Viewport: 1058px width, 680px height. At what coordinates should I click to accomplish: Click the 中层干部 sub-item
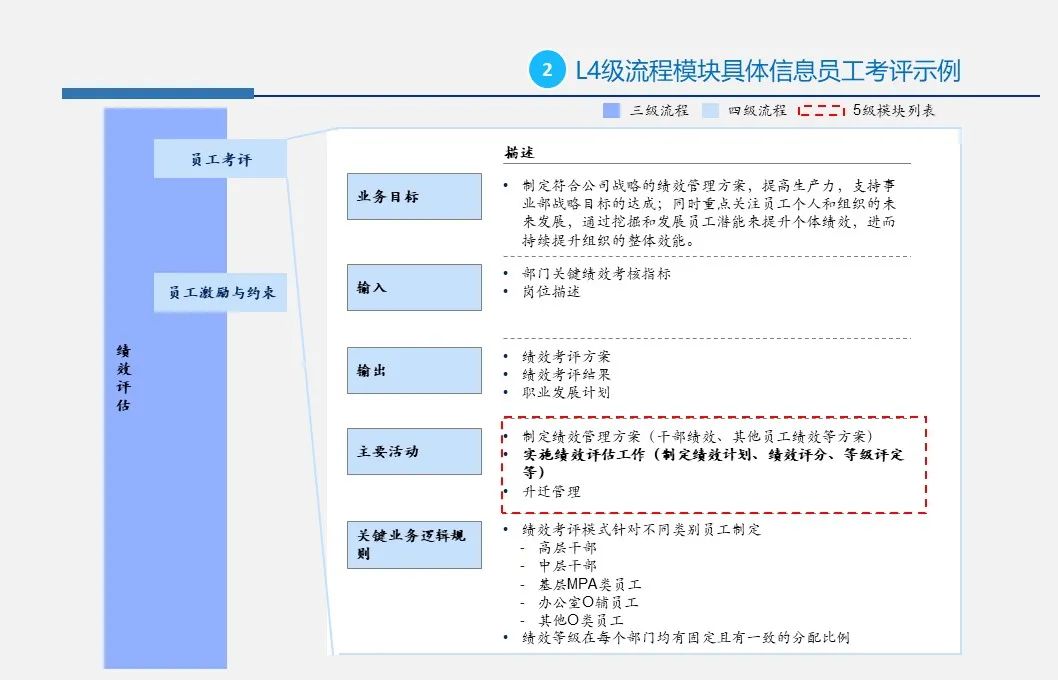pyautogui.click(x=567, y=566)
